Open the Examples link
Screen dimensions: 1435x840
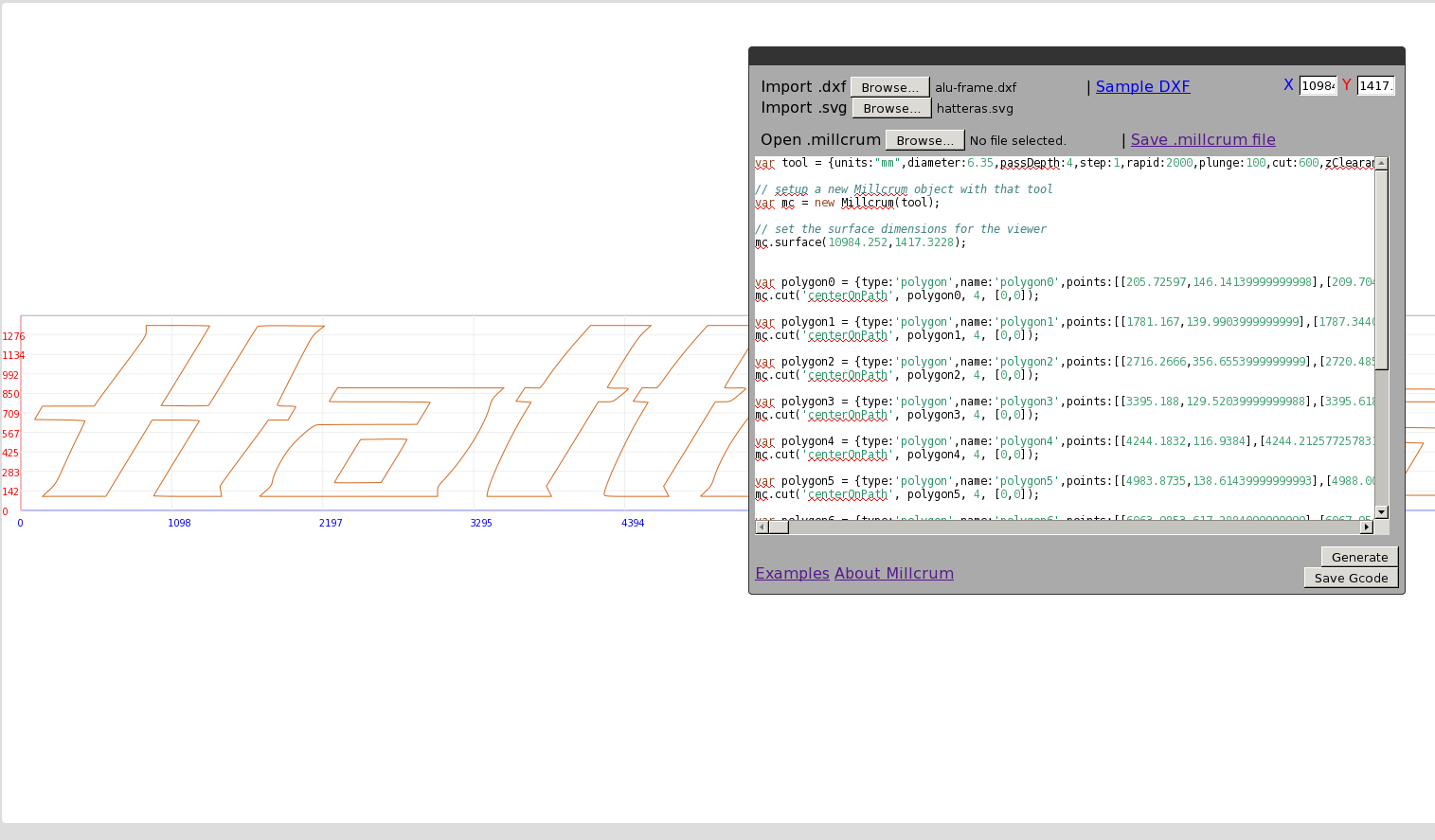pyautogui.click(x=792, y=573)
